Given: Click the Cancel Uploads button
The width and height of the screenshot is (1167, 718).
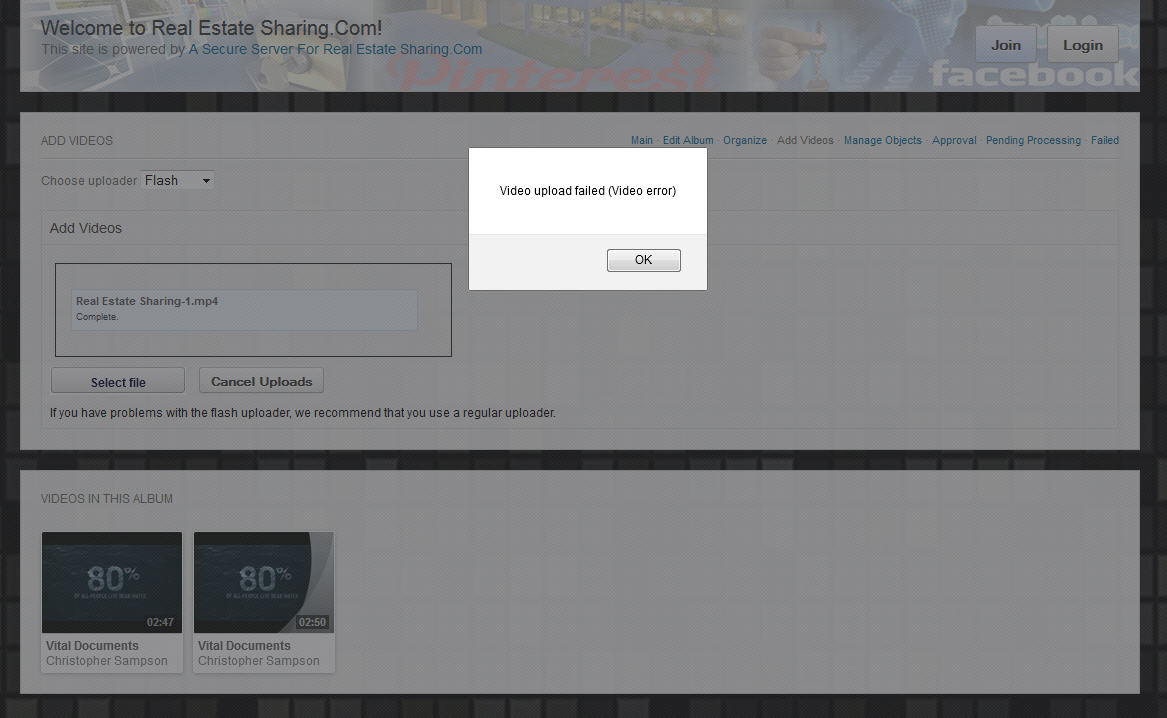Looking at the screenshot, I should coord(261,381).
